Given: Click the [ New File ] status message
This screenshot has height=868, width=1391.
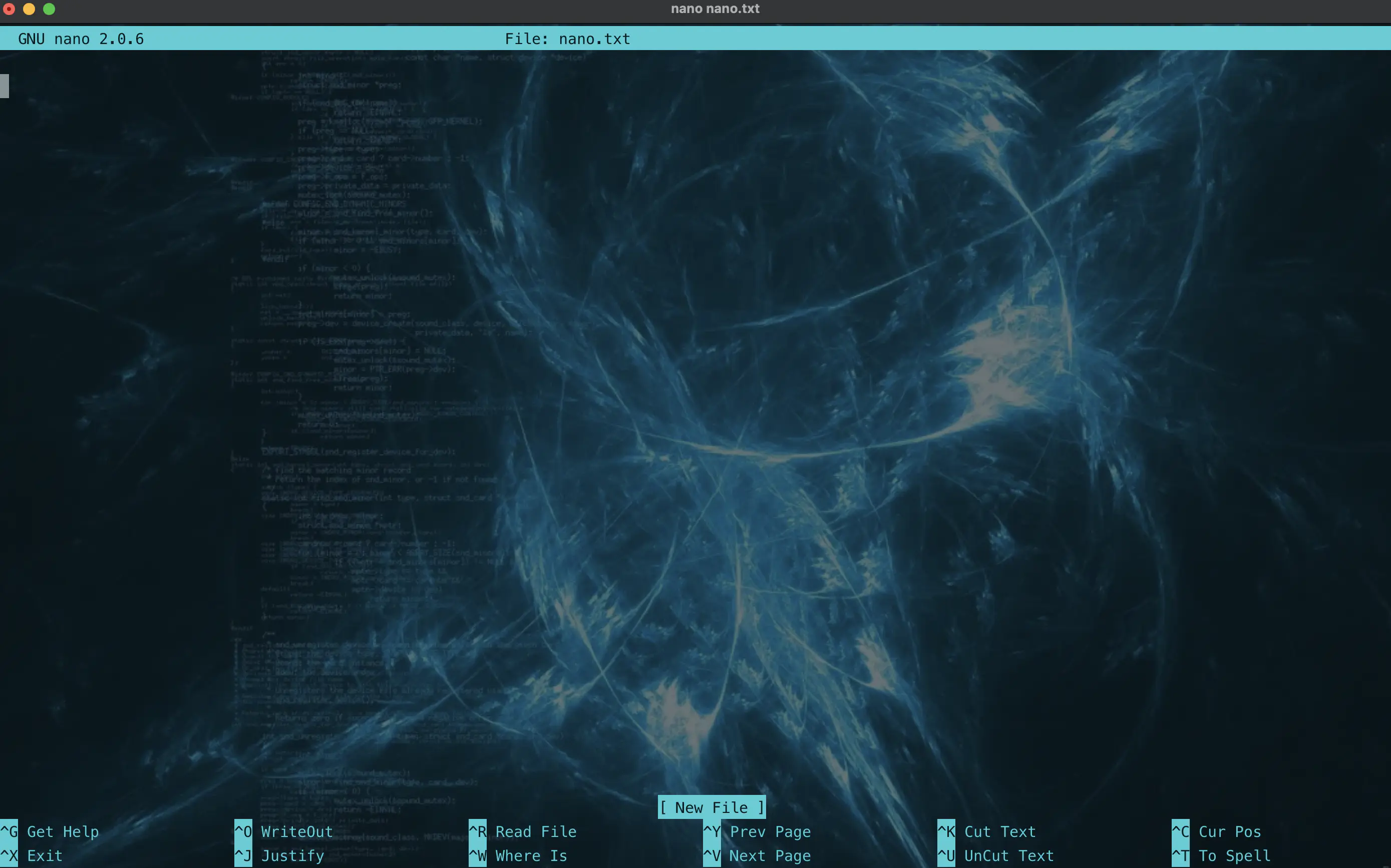Looking at the screenshot, I should pyautogui.click(x=712, y=807).
